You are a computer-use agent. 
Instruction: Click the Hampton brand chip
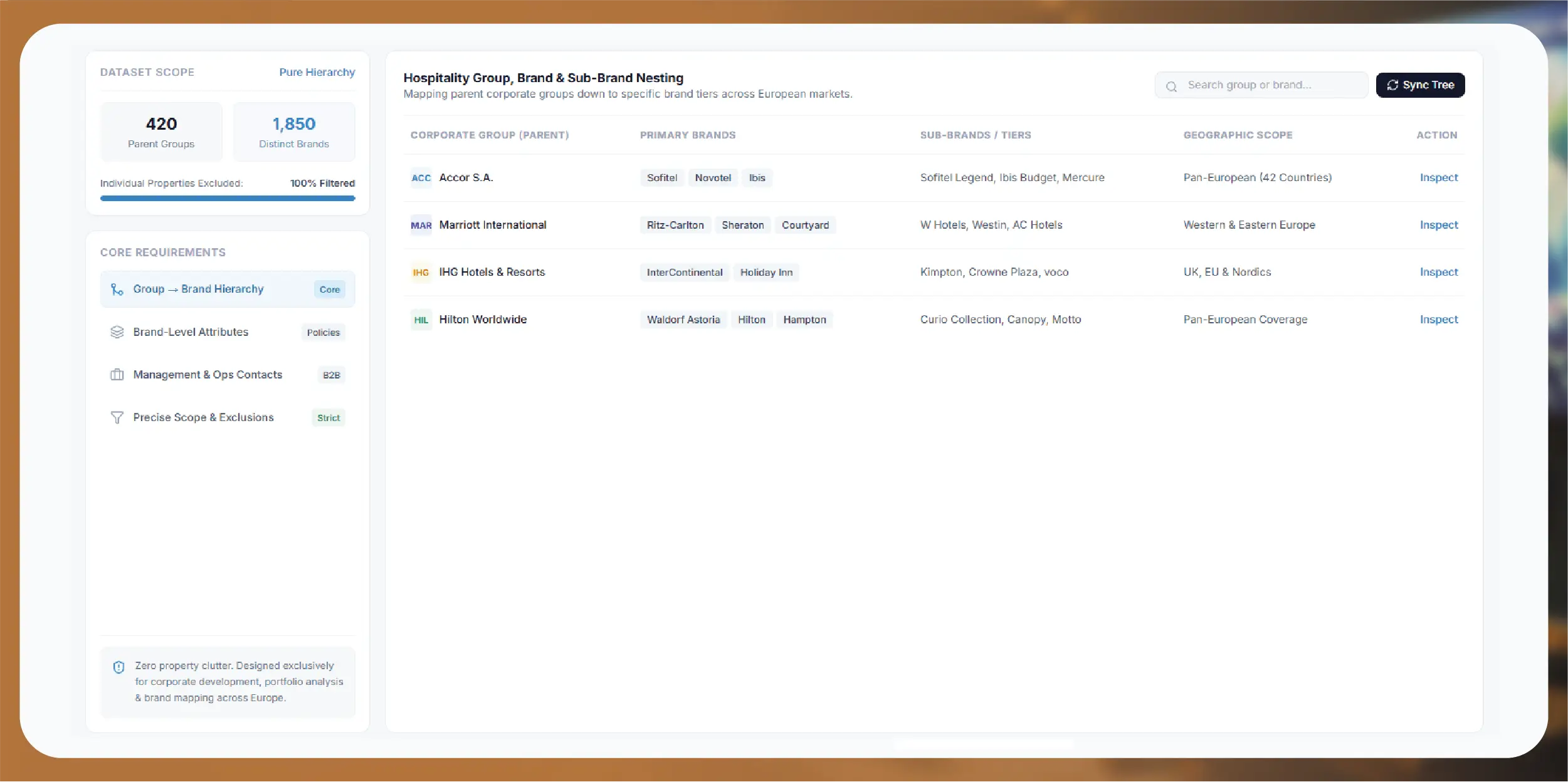[x=805, y=320]
